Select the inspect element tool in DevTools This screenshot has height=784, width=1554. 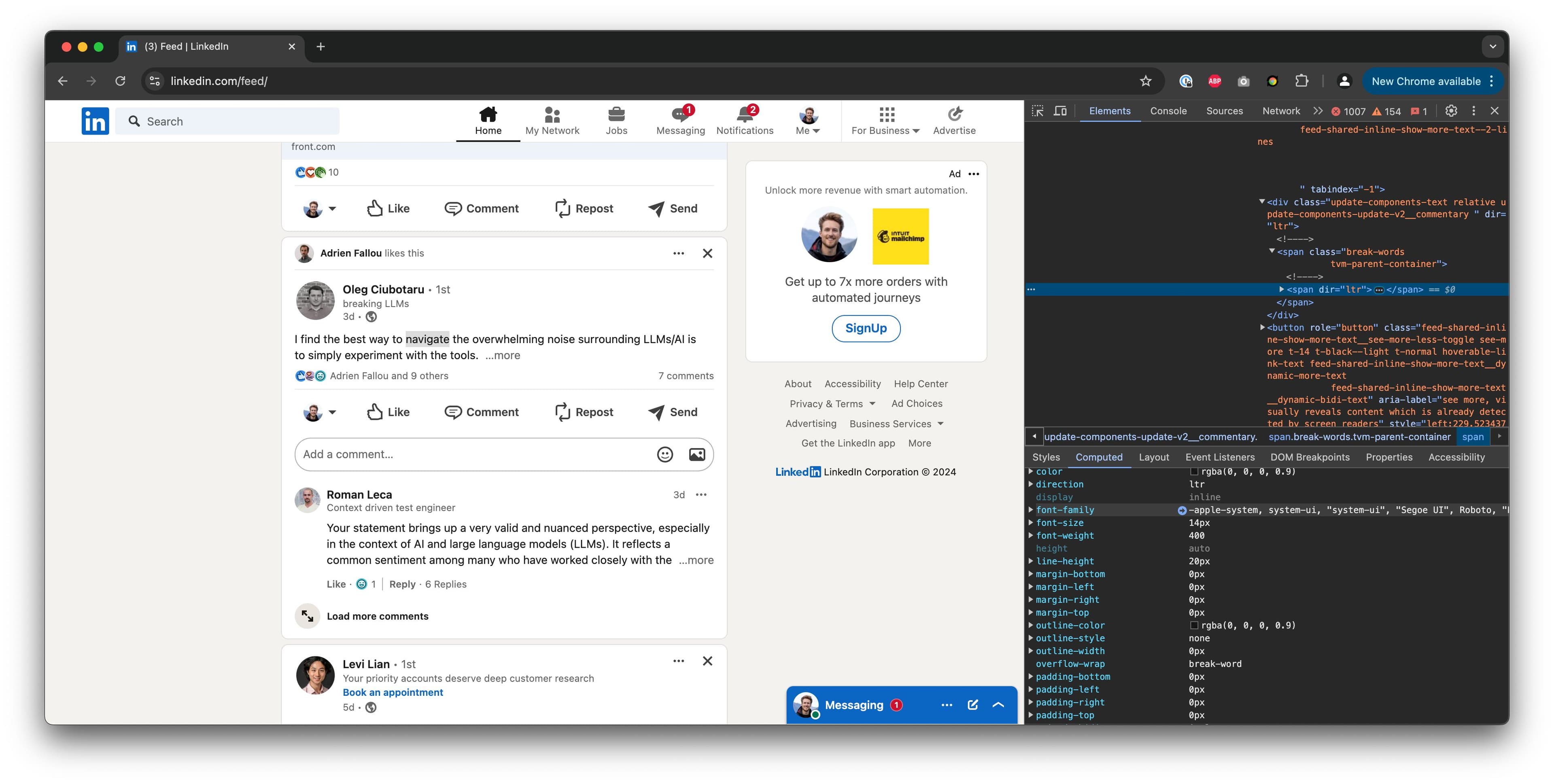pos(1038,110)
